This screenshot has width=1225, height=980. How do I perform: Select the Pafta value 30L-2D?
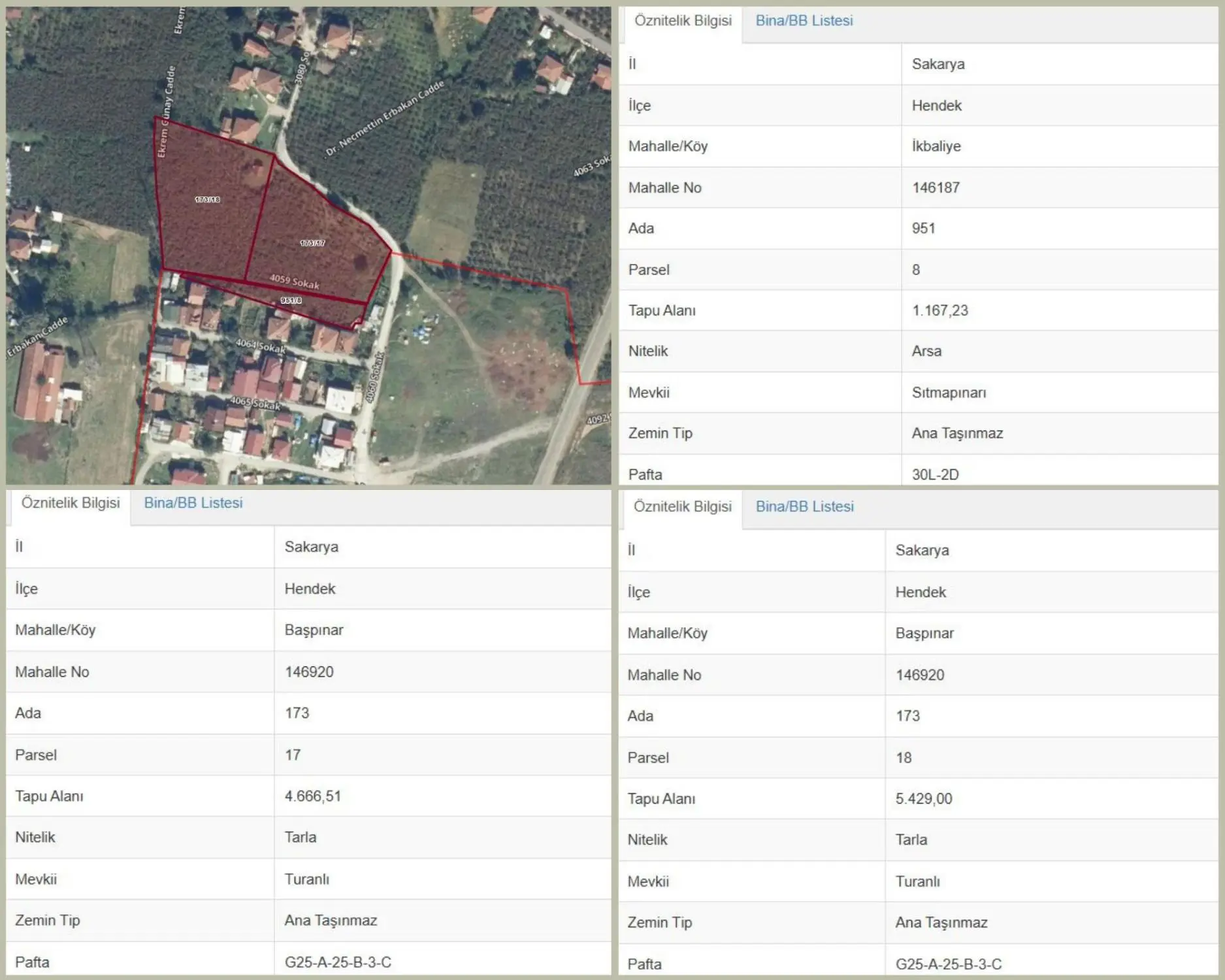click(935, 475)
